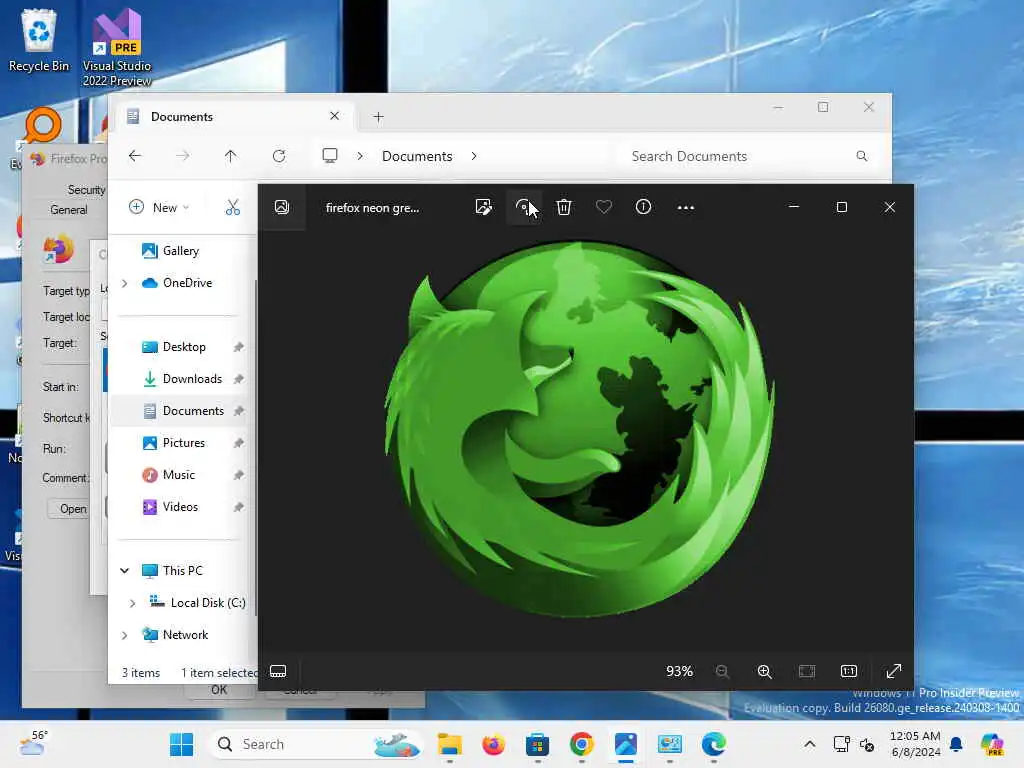Image resolution: width=1024 pixels, height=768 pixels.
Task: Zoom in on the image
Action: pyautogui.click(x=765, y=671)
